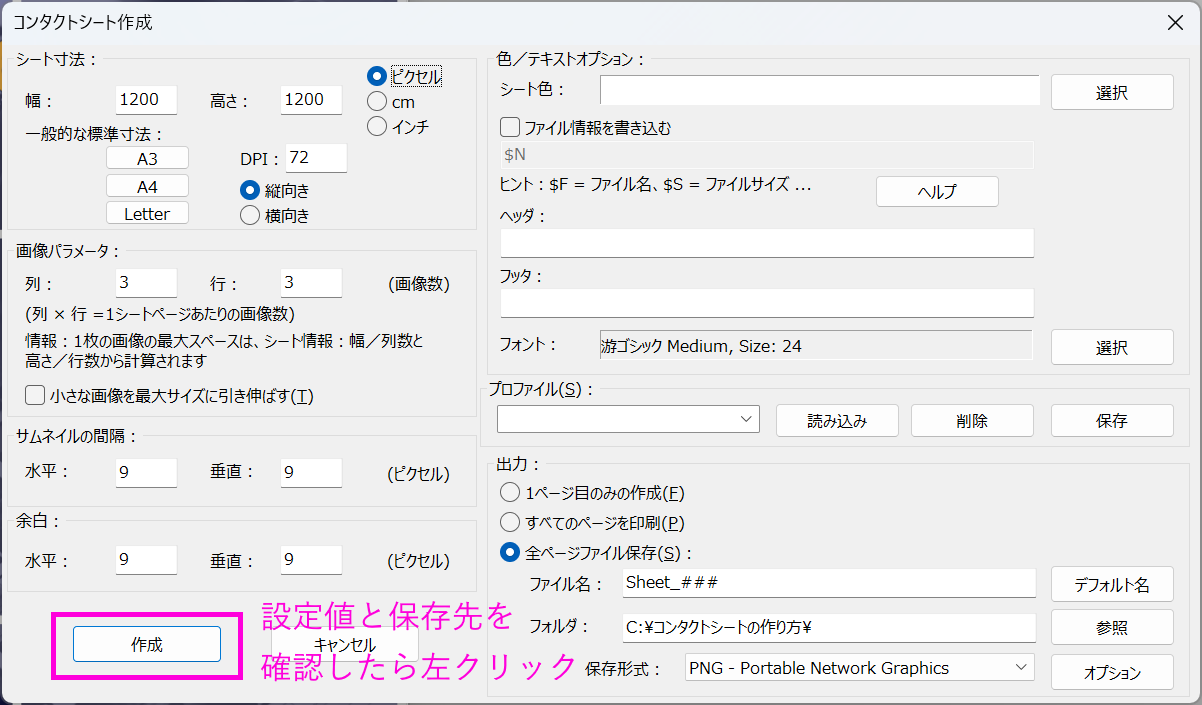Select 1ページ目のみの作成 output option

click(x=510, y=493)
